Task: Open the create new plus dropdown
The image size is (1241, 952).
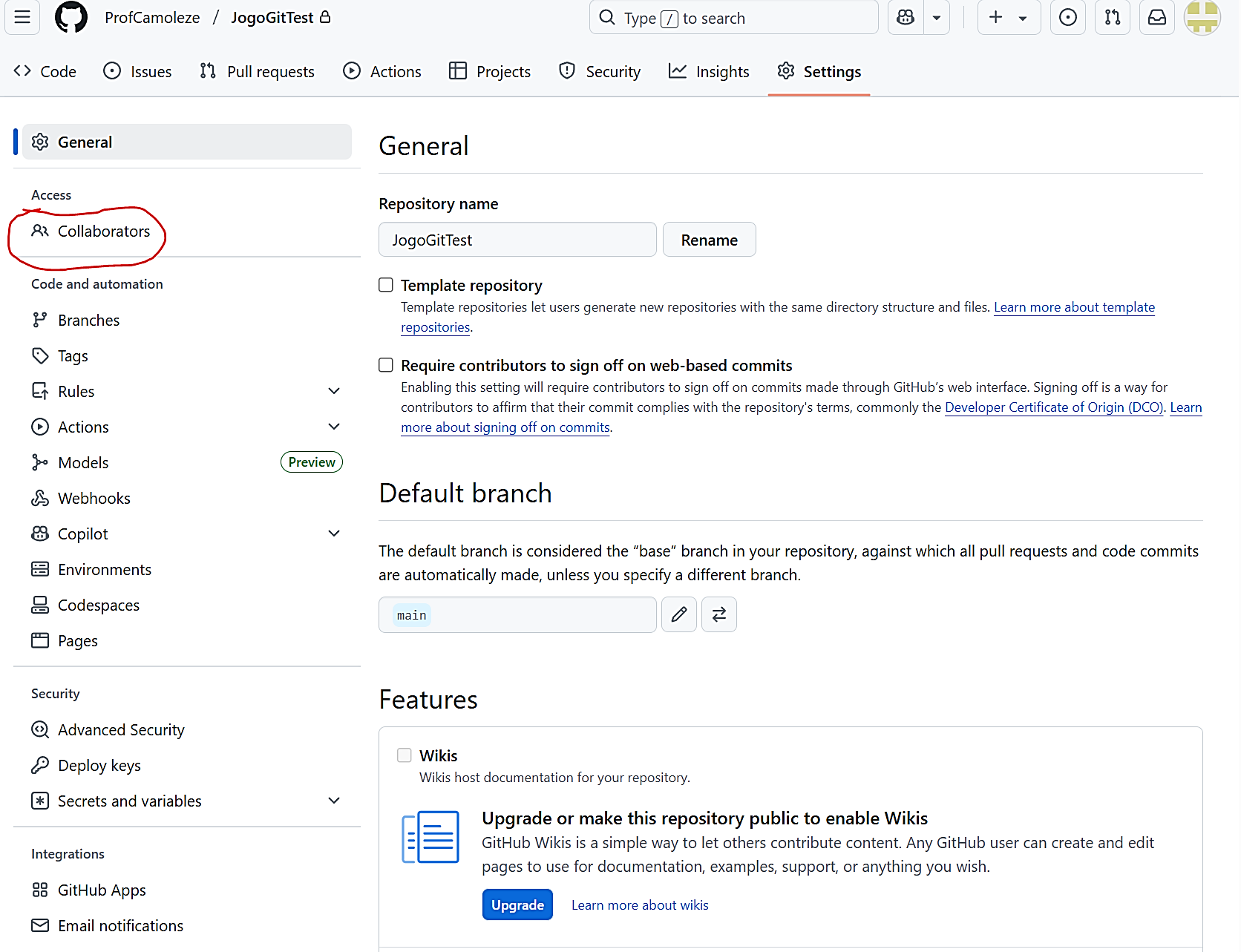Action: (x=1008, y=18)
